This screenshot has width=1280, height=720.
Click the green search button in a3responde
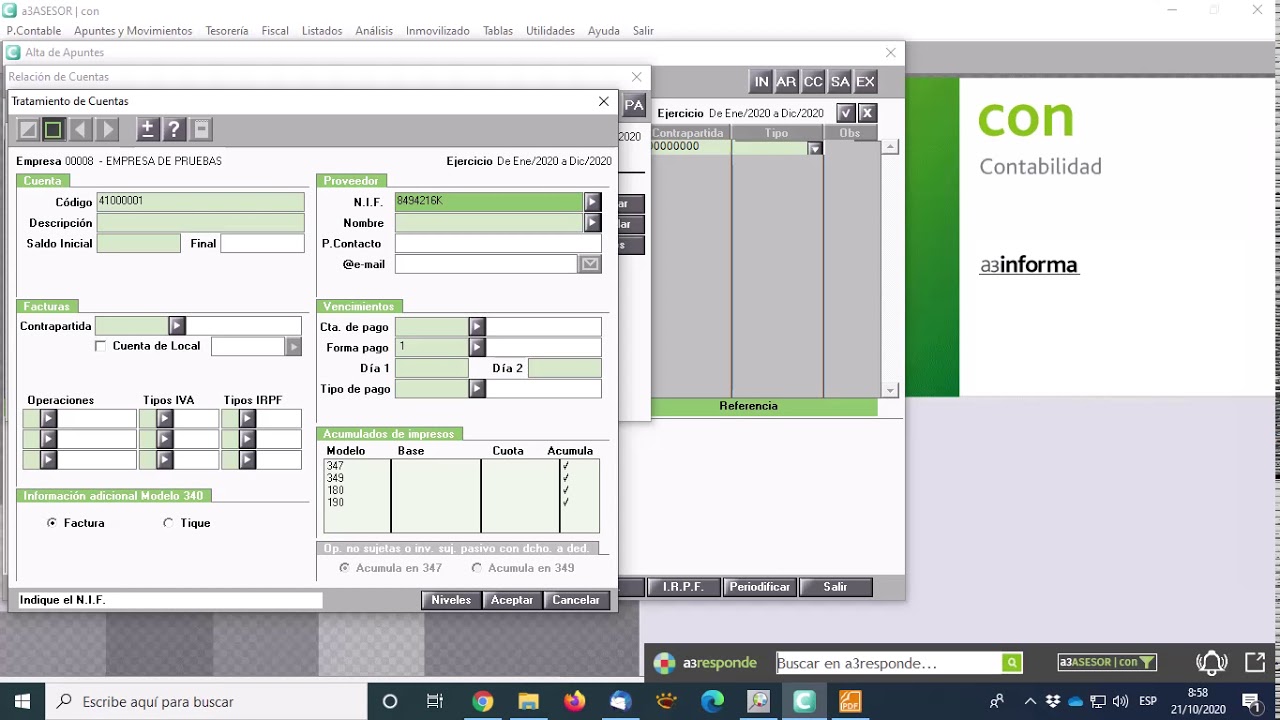coord(1012,663)
